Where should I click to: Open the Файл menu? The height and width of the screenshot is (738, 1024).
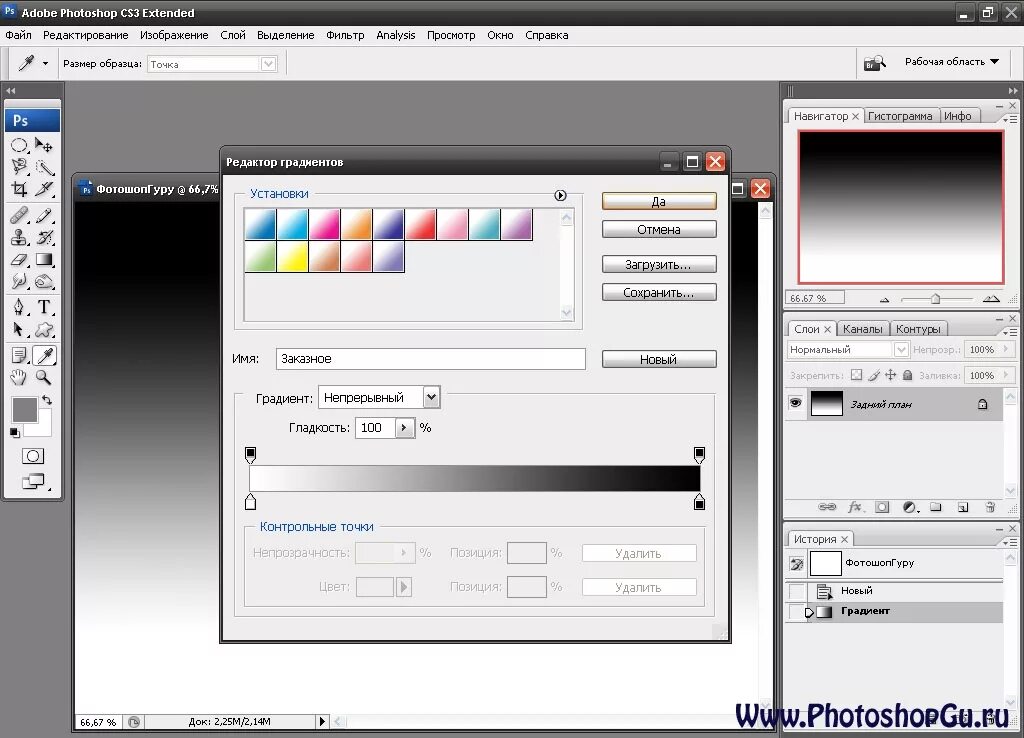pos(18,35)
